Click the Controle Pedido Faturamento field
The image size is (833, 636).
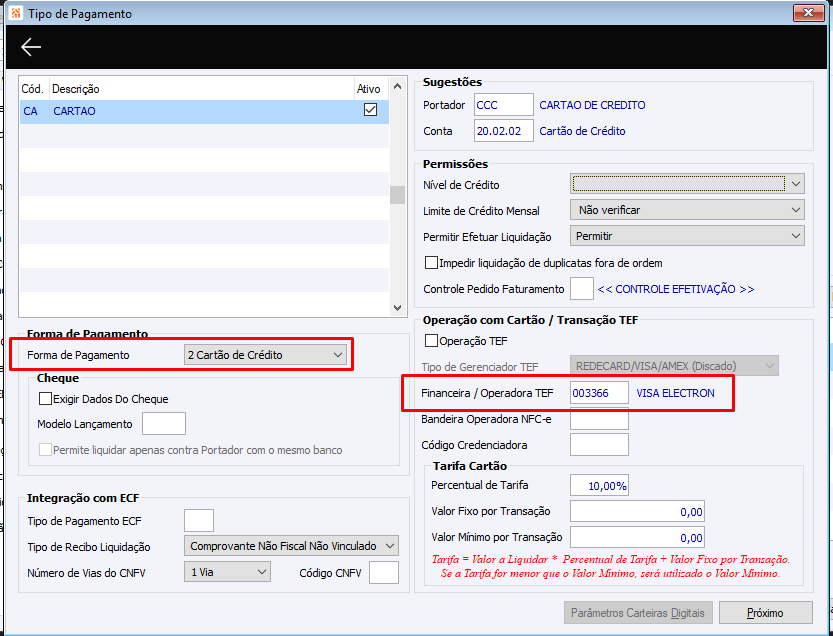pos(582,289)
